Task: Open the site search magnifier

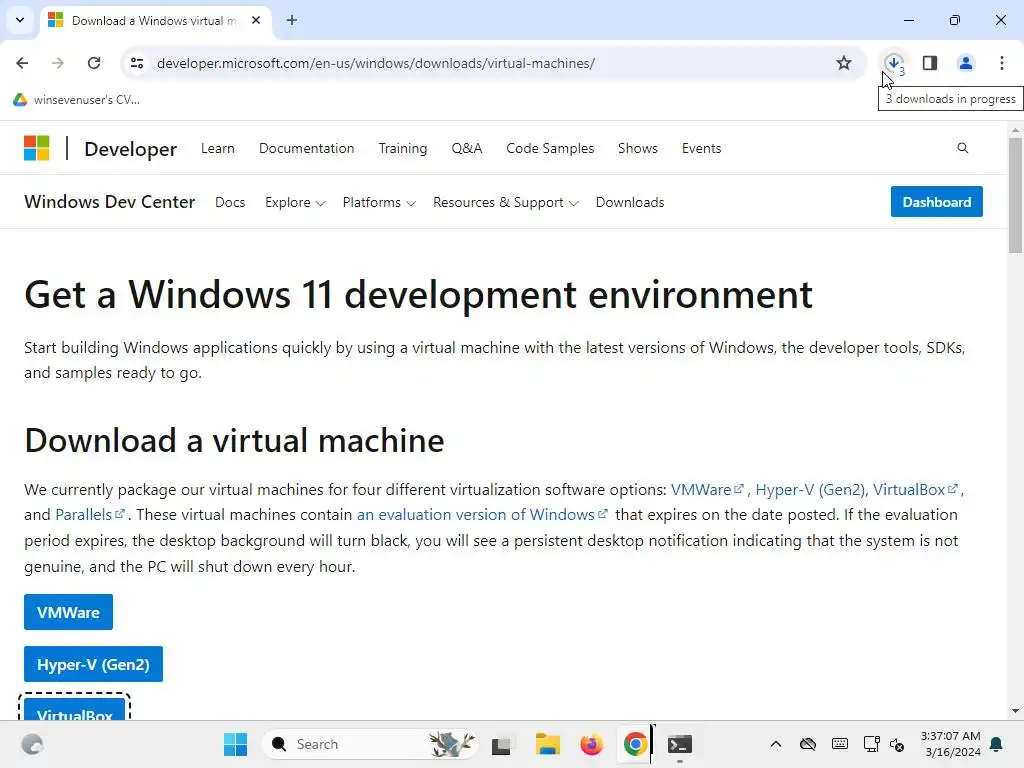Action: [x=963, y=148]
